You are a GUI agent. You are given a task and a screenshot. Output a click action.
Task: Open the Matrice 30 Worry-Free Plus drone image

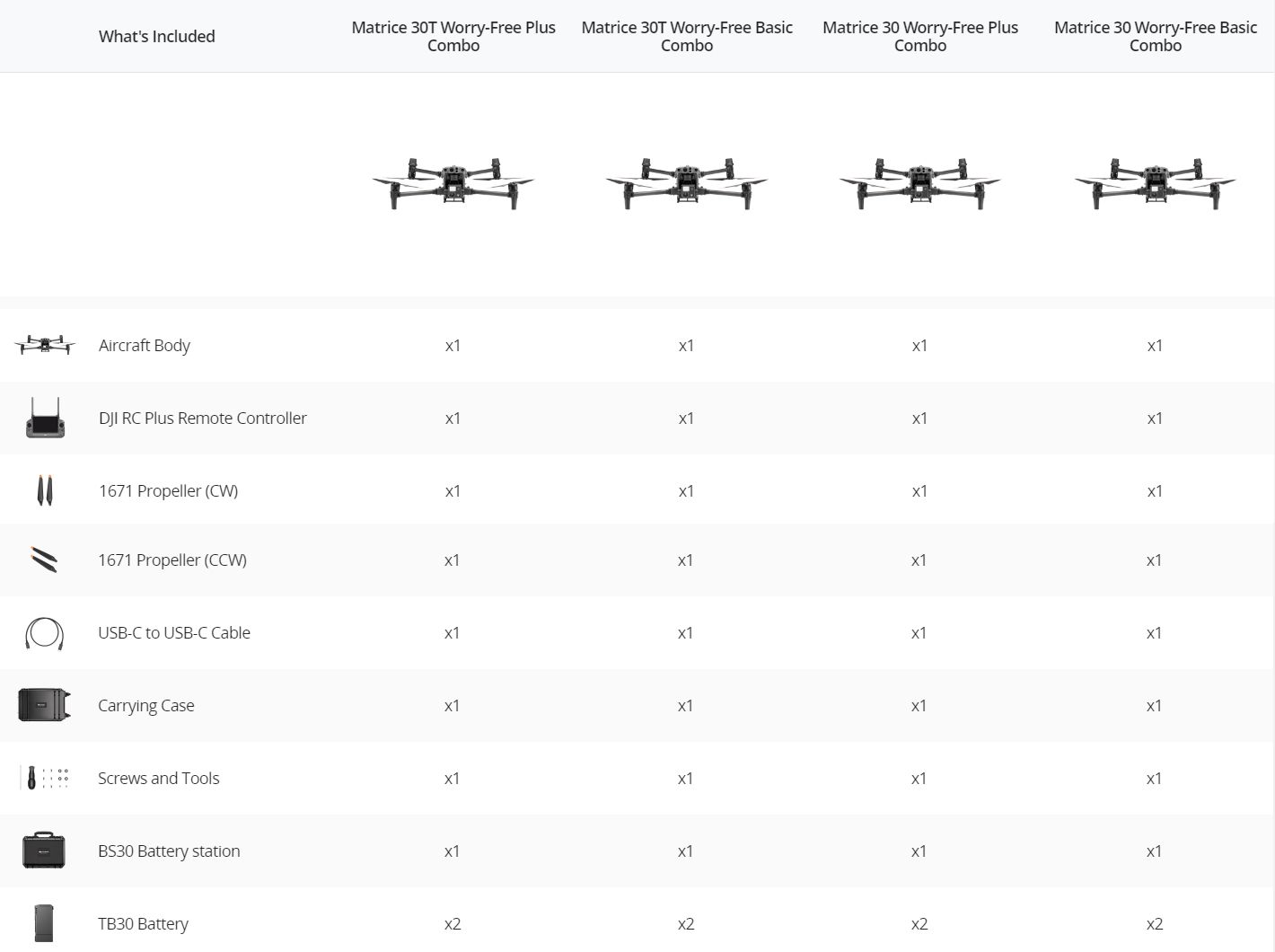tap(920, 183)
